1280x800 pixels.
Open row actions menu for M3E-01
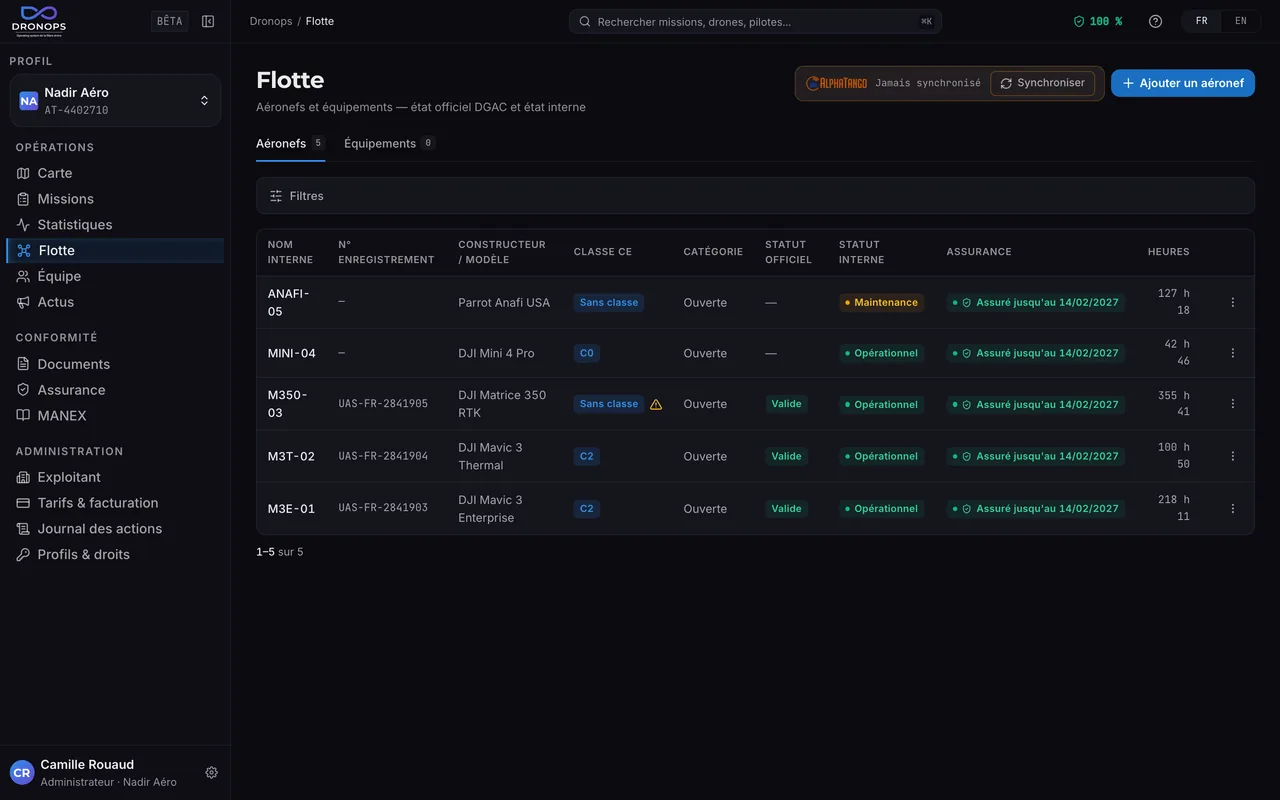pyautogui.click(x=1233, y=509)
